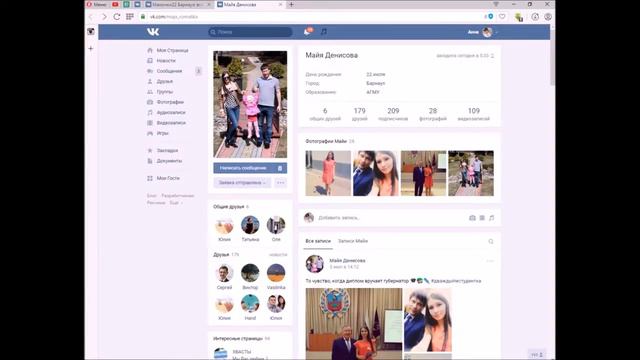The height and width of the screenshot is (360, 640).
Task: Open the post options menu on Майя's post
Action: pos(490,260)
